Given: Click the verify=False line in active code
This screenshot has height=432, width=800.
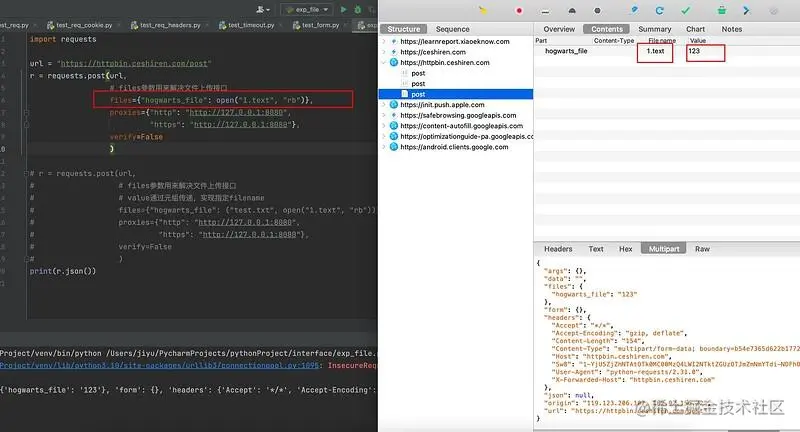Looking at the screenshot, I should 136,137.
